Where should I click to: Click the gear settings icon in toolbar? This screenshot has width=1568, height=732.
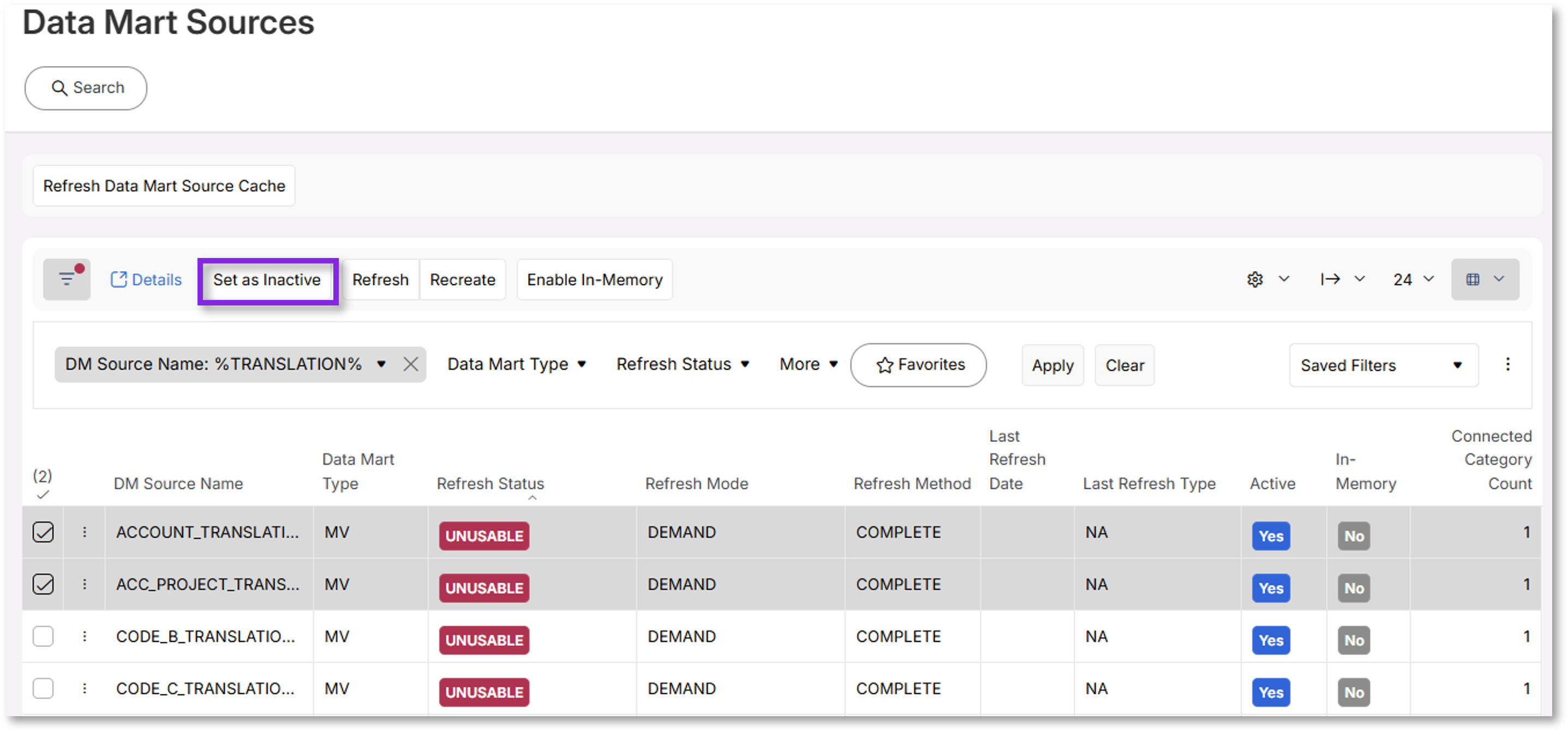pos(1254,279)
